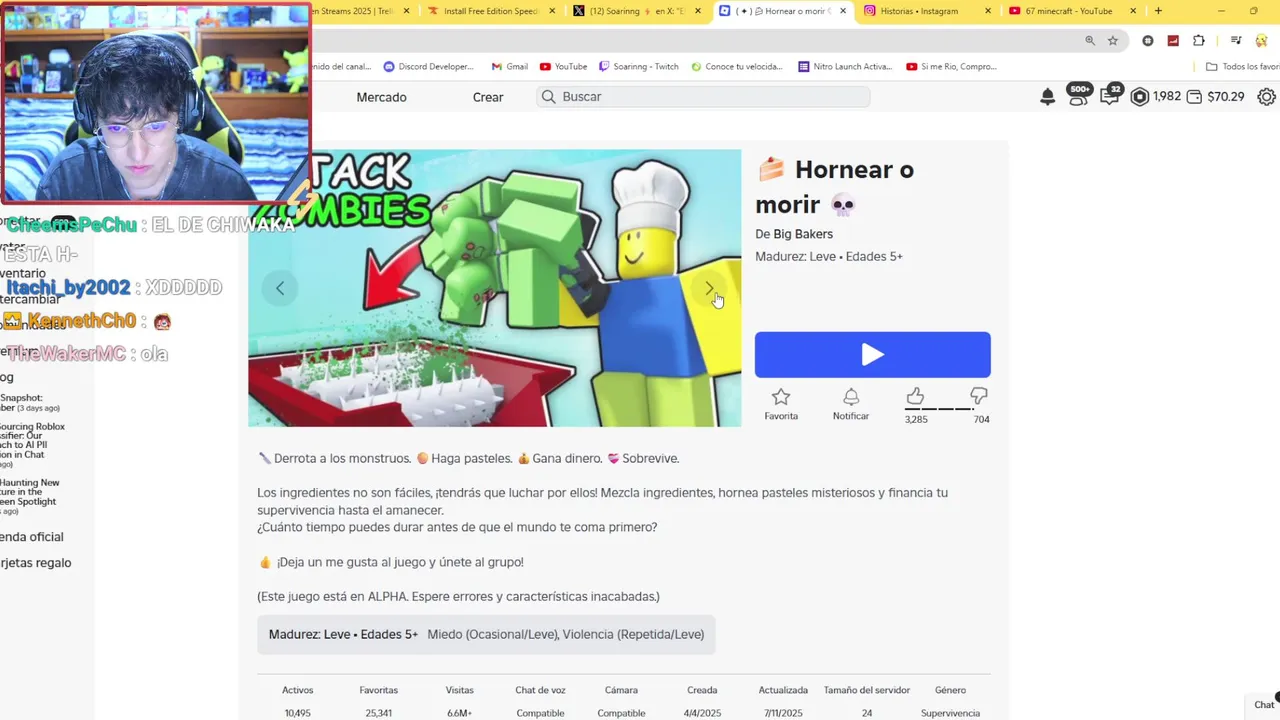
Task: Open Soarinng - Twitch bookmark
Action: click(x=638, y=67)
